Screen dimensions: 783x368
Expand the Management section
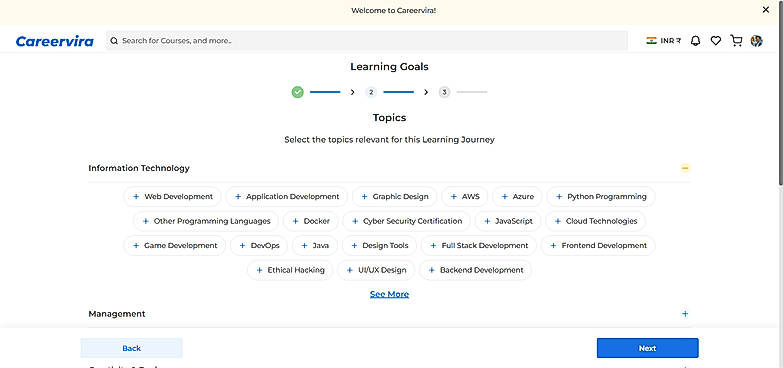[685, 314]
